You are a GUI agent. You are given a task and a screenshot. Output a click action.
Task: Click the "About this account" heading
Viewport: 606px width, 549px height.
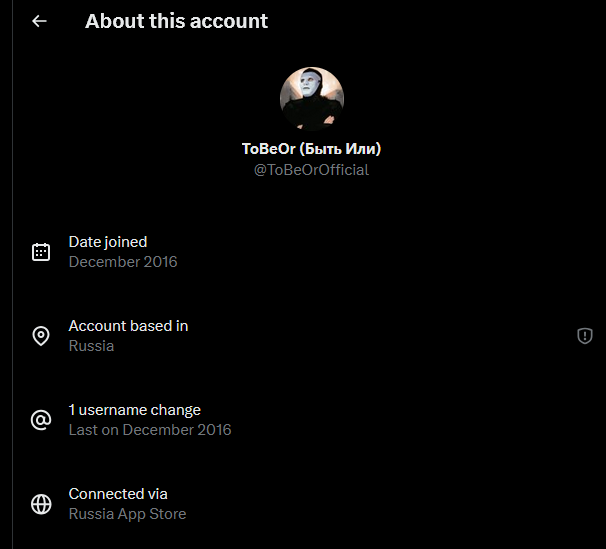tap(176, 21)
